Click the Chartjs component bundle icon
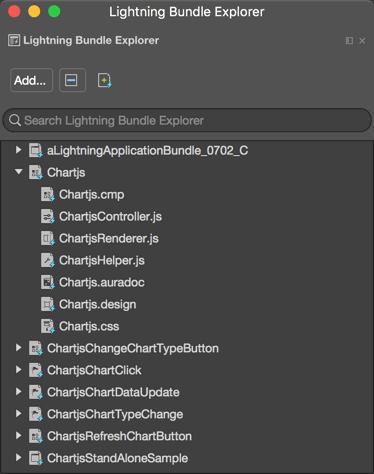This screenshot has width=374, height=474. 35,172
